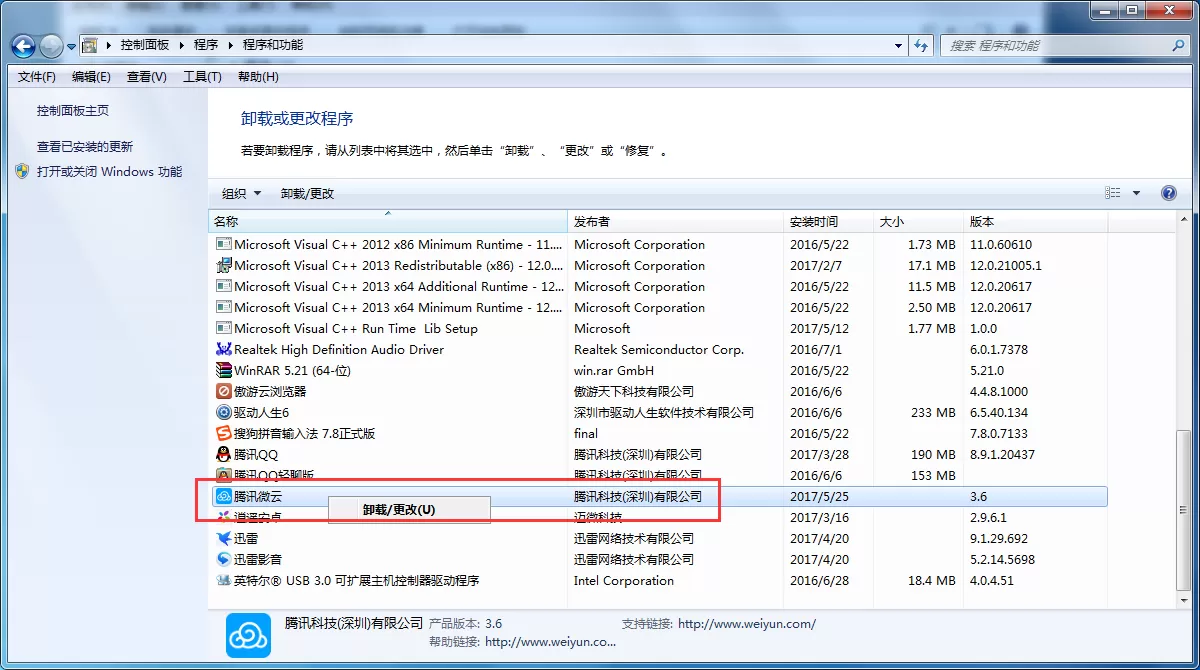This screenshot has height=670, width=1200.
Task: Click the Back navigation arrow button
Action: [24, 46]
